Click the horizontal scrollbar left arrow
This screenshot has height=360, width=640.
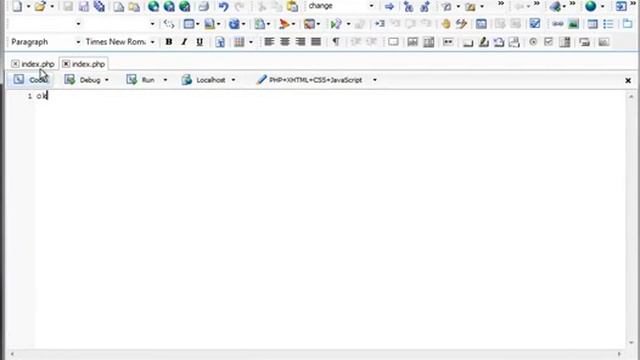pos(12,354)
